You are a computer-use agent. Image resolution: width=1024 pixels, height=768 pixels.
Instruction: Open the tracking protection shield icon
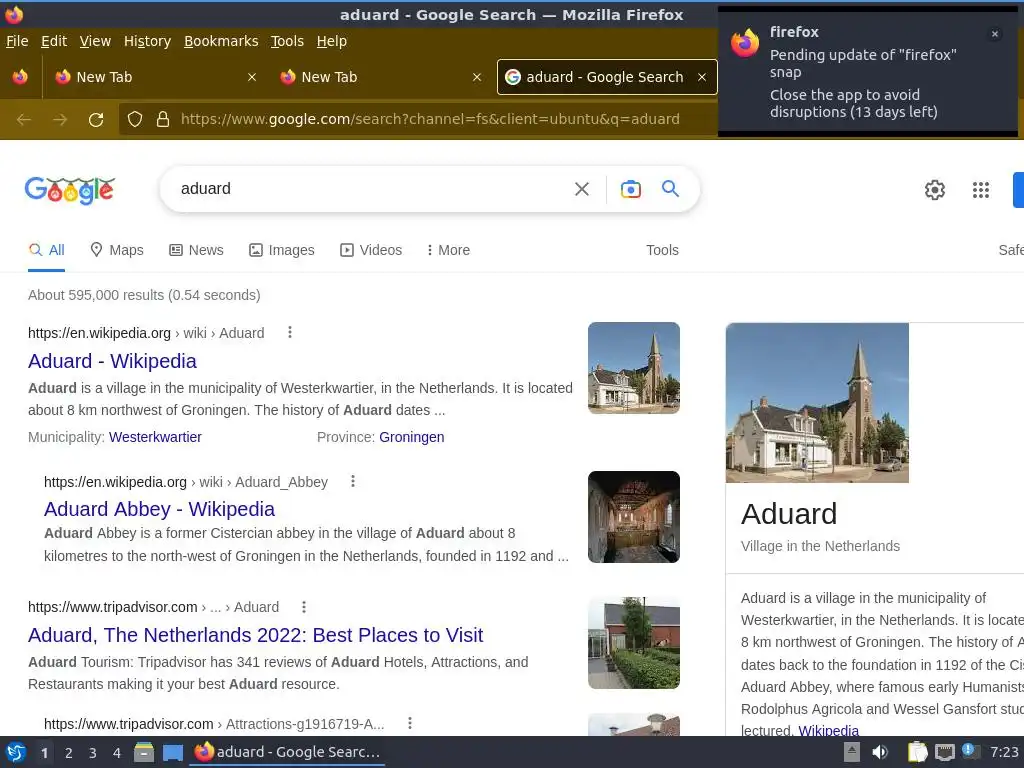[135, 119]
